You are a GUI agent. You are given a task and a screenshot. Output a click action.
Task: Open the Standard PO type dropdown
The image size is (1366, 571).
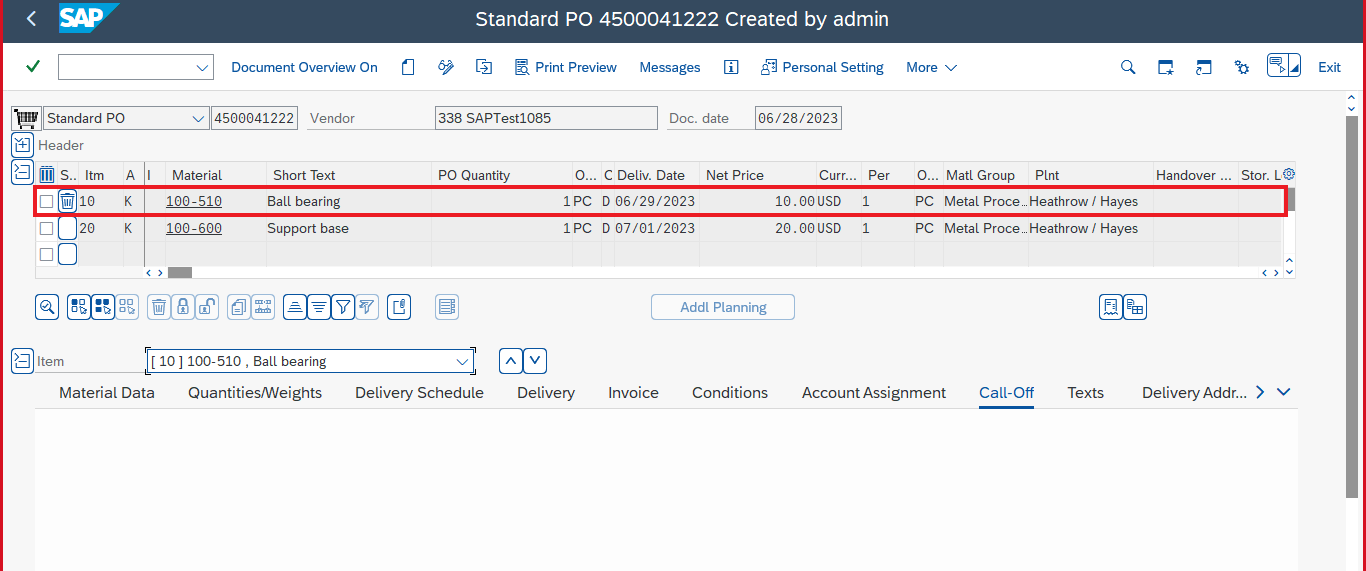197,118
